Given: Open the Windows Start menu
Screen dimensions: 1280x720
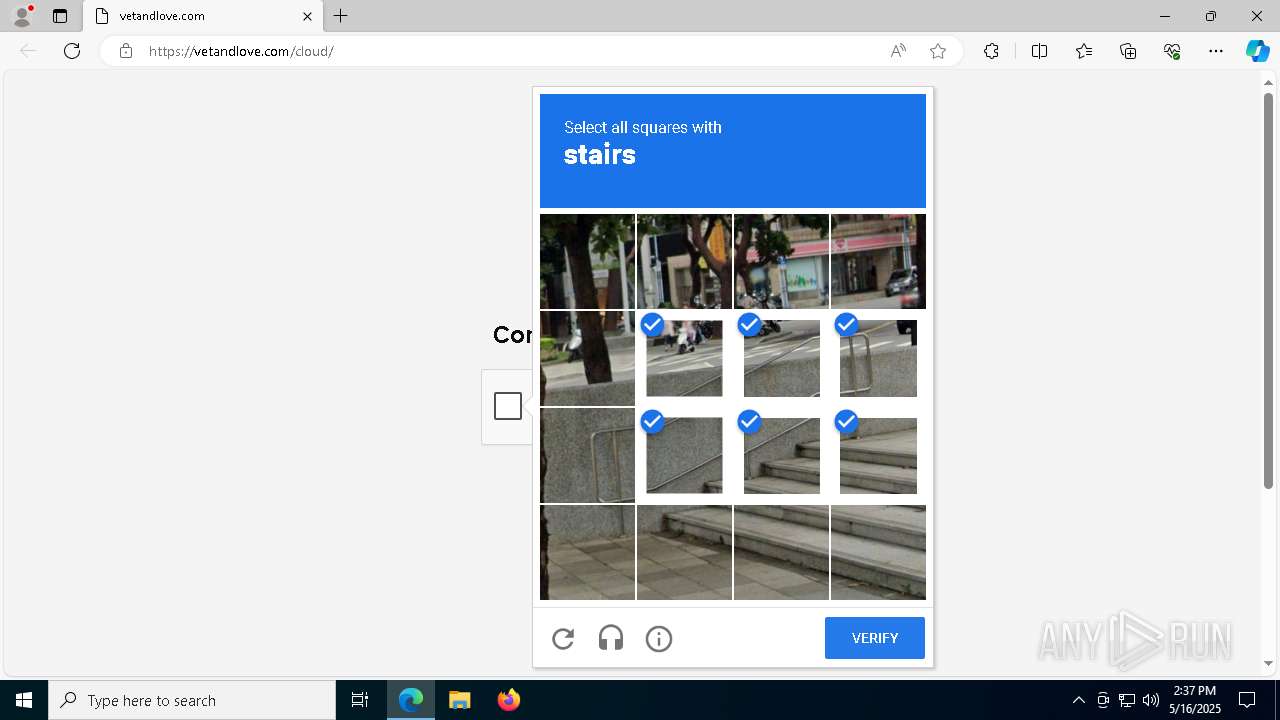Looking at the screenshot, I should pos(24,700).
